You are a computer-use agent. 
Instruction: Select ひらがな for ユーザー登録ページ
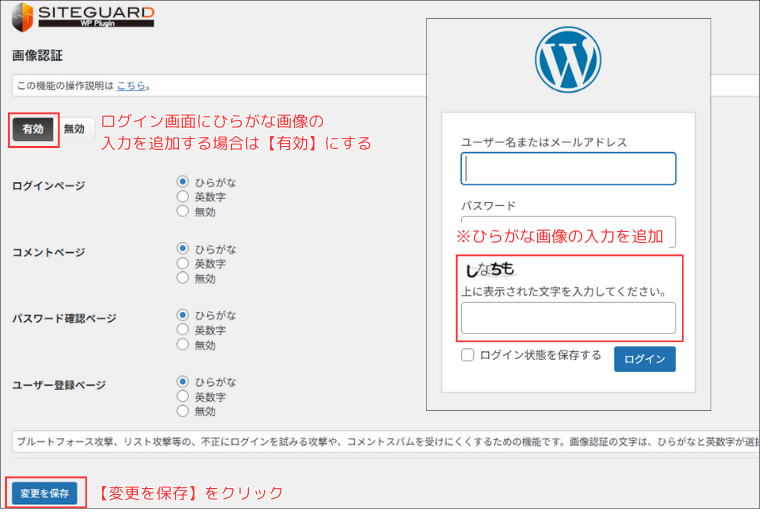point(183,381)
